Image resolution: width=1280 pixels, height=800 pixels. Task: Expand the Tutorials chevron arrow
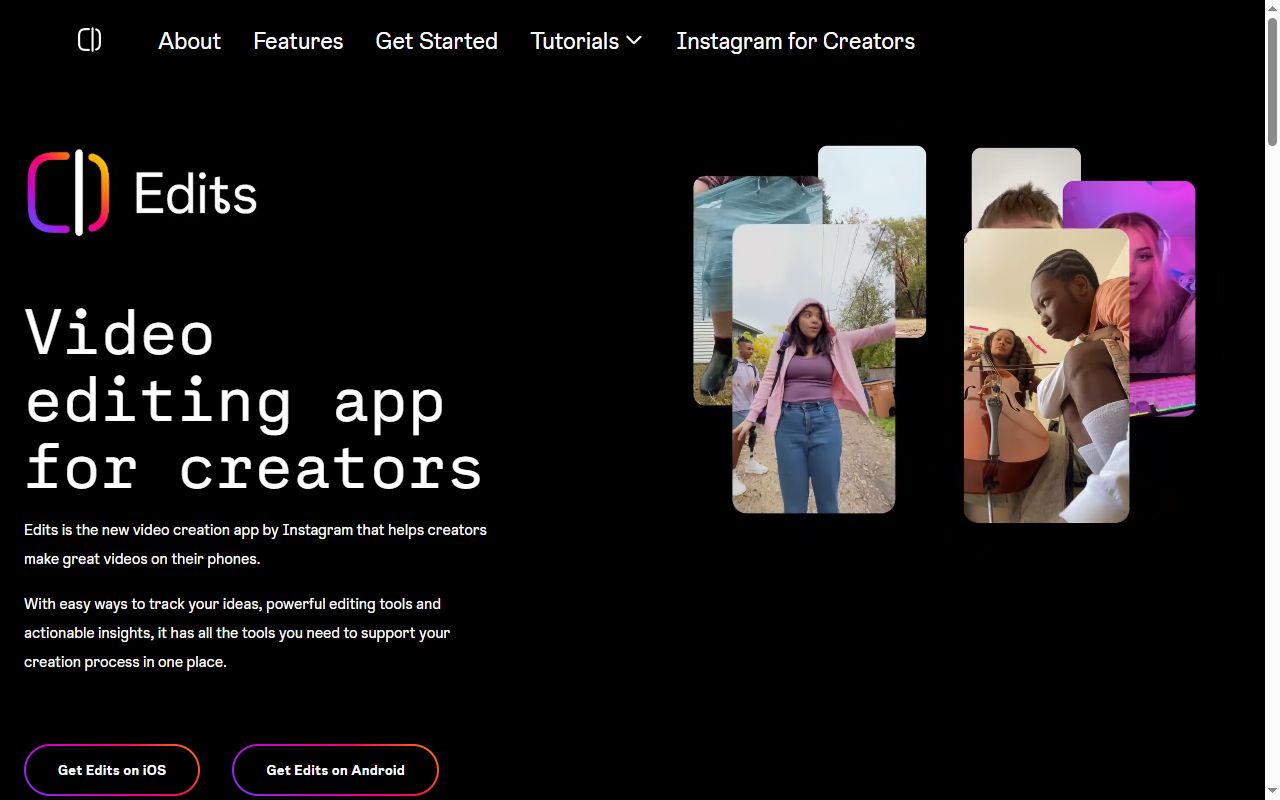(x=634, y=41)
